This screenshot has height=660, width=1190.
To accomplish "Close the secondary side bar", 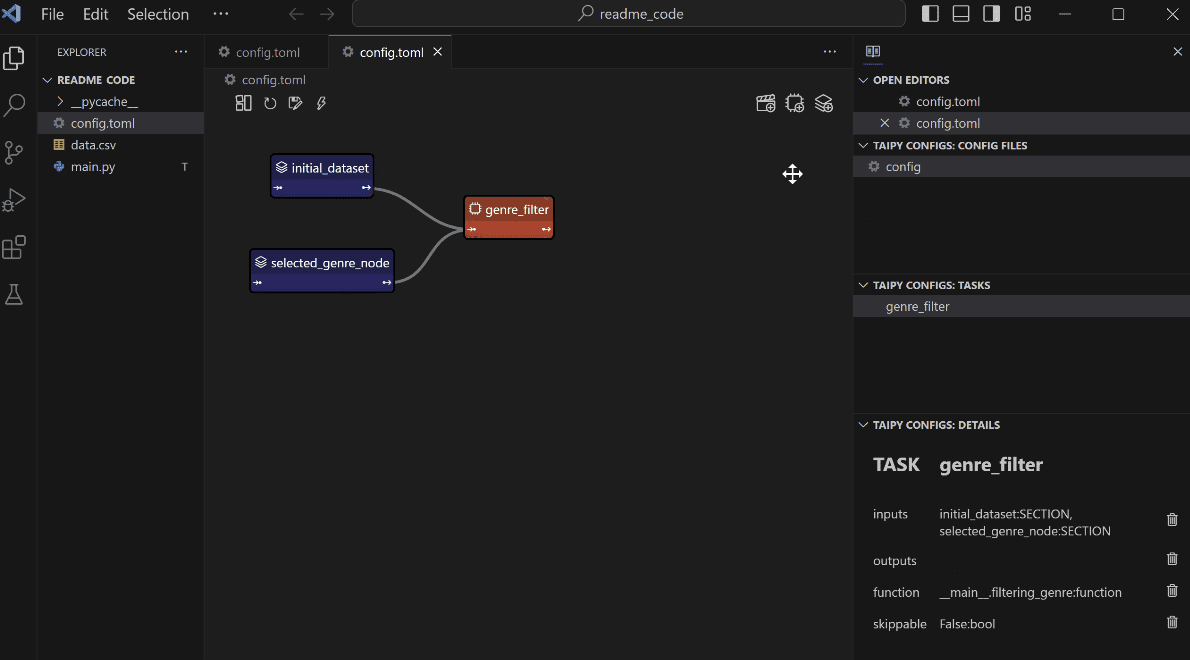I will (1177, 52).
